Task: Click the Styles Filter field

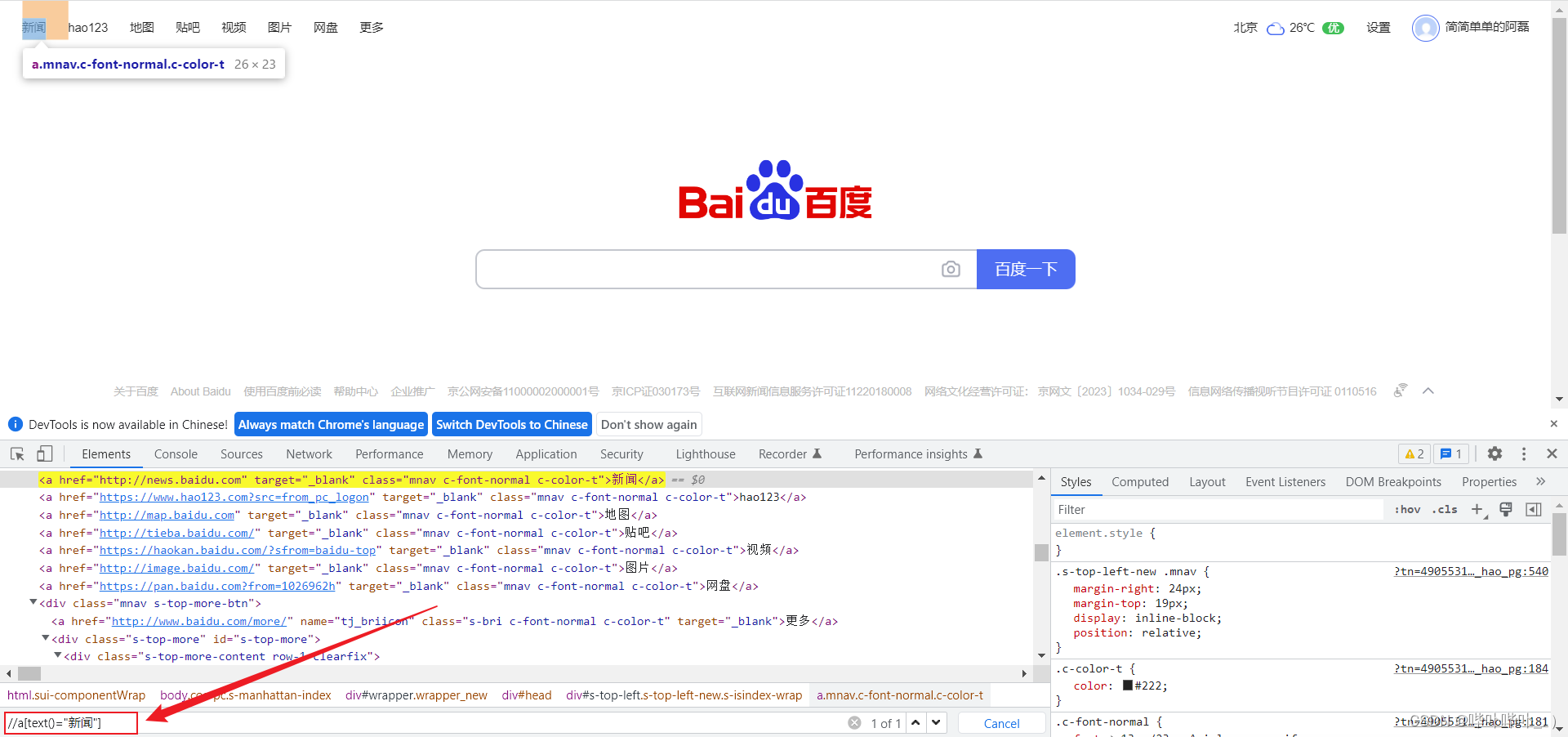Action: 1218,510
